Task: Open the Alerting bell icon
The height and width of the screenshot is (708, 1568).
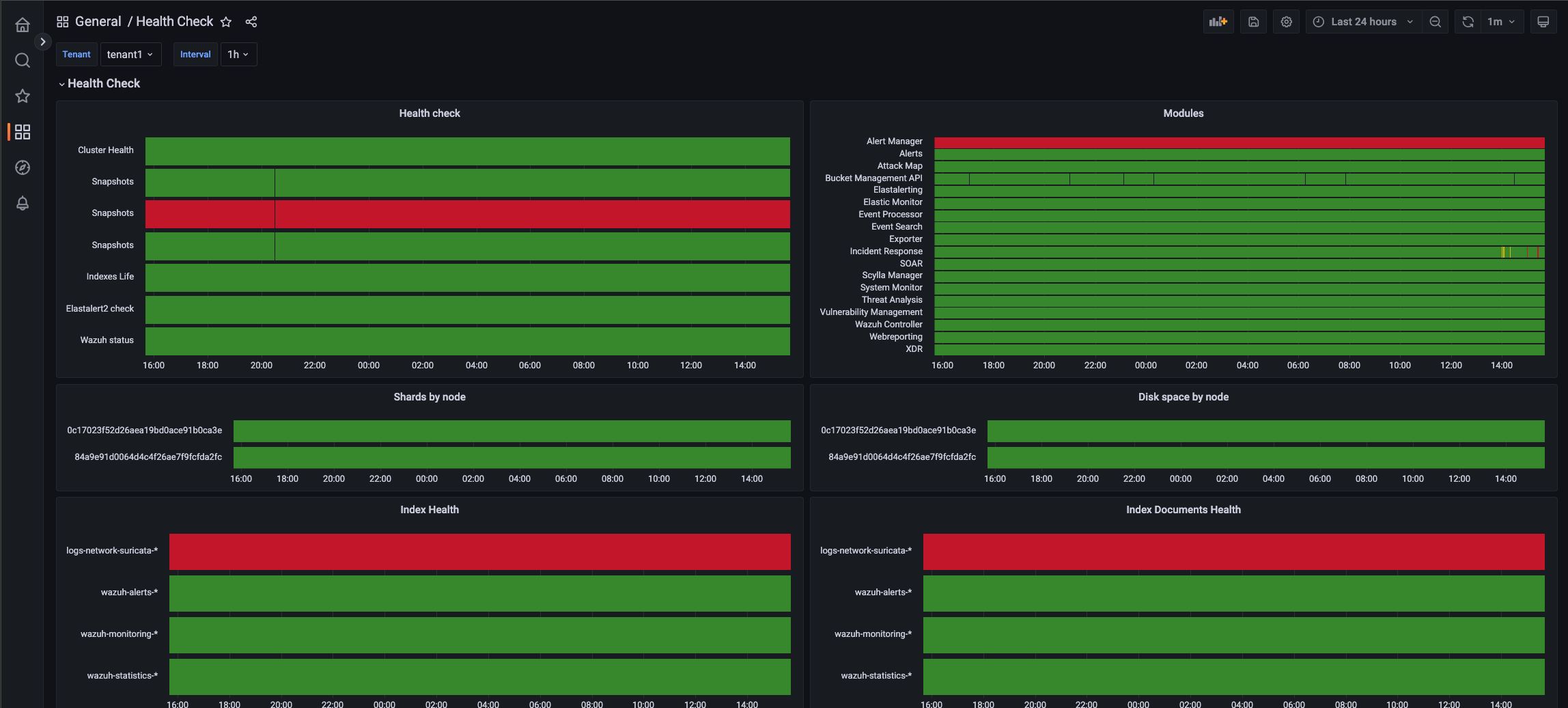Action: coord(23,204)
